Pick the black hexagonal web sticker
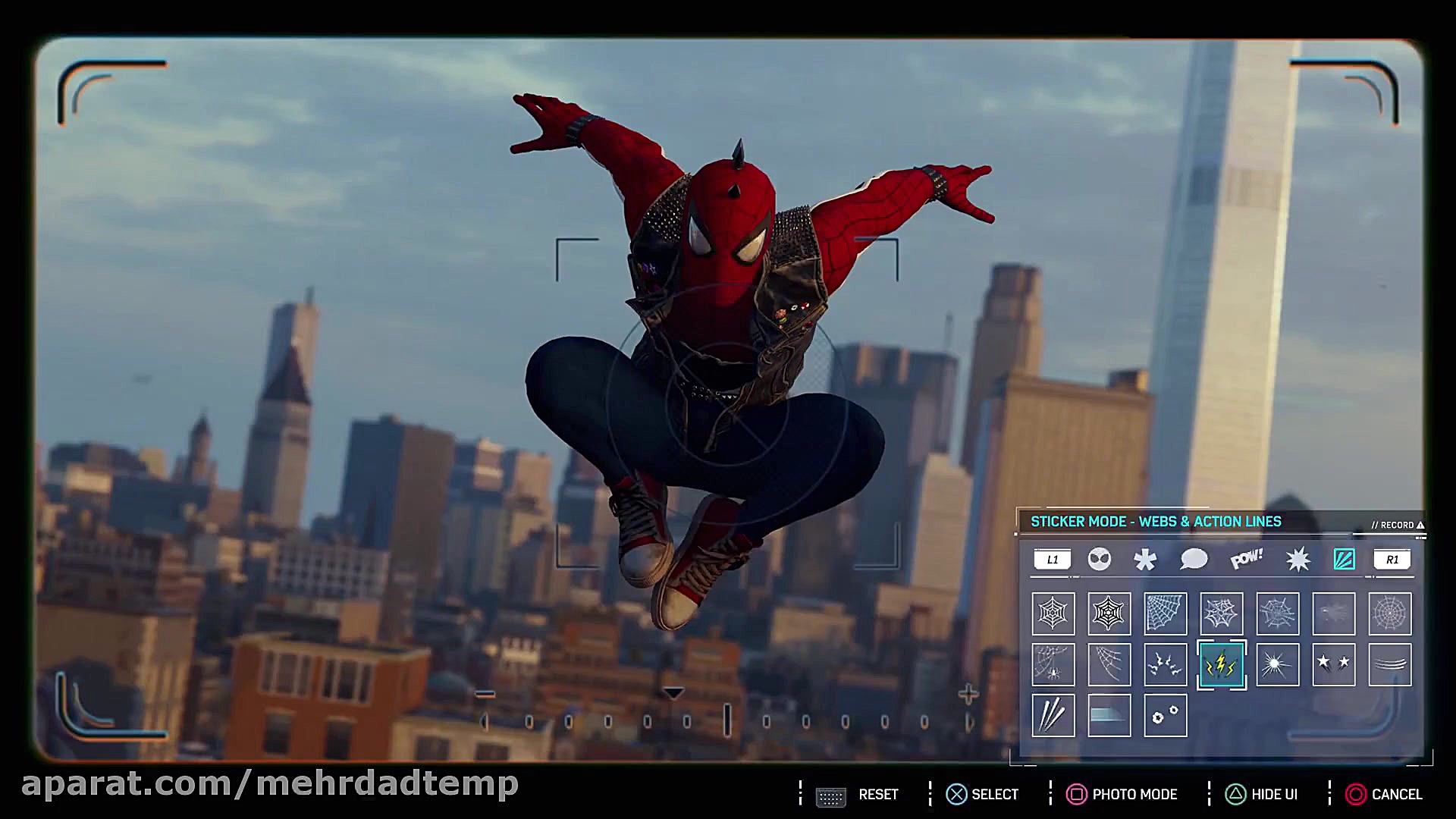The height and width of the screenshot is (819, 1456). [x=1109, y=613]
